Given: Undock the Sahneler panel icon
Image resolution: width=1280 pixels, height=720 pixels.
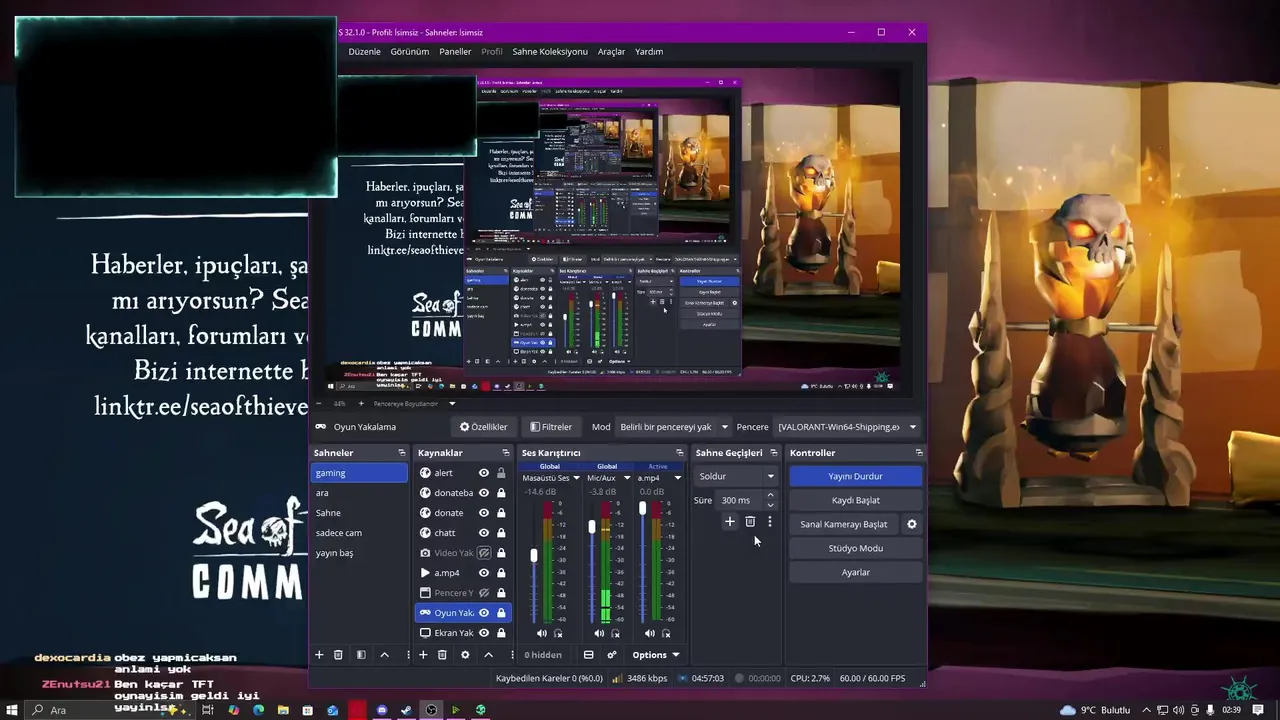Looking at the screenshot, I should pyautogui.click(x=402, y=453).
